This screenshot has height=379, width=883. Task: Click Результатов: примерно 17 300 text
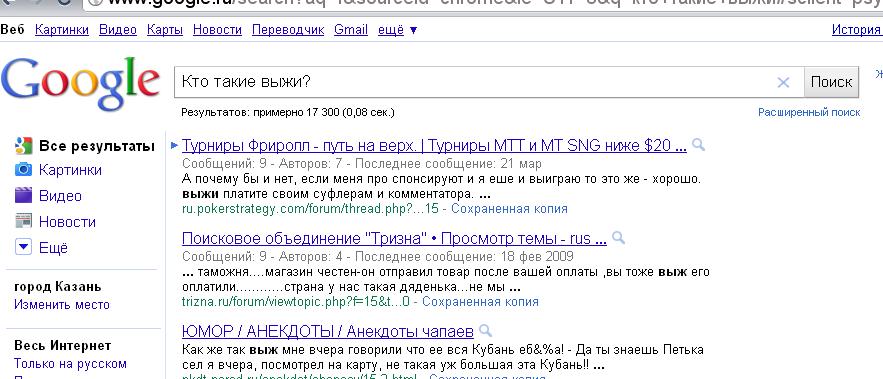point(288,113)
